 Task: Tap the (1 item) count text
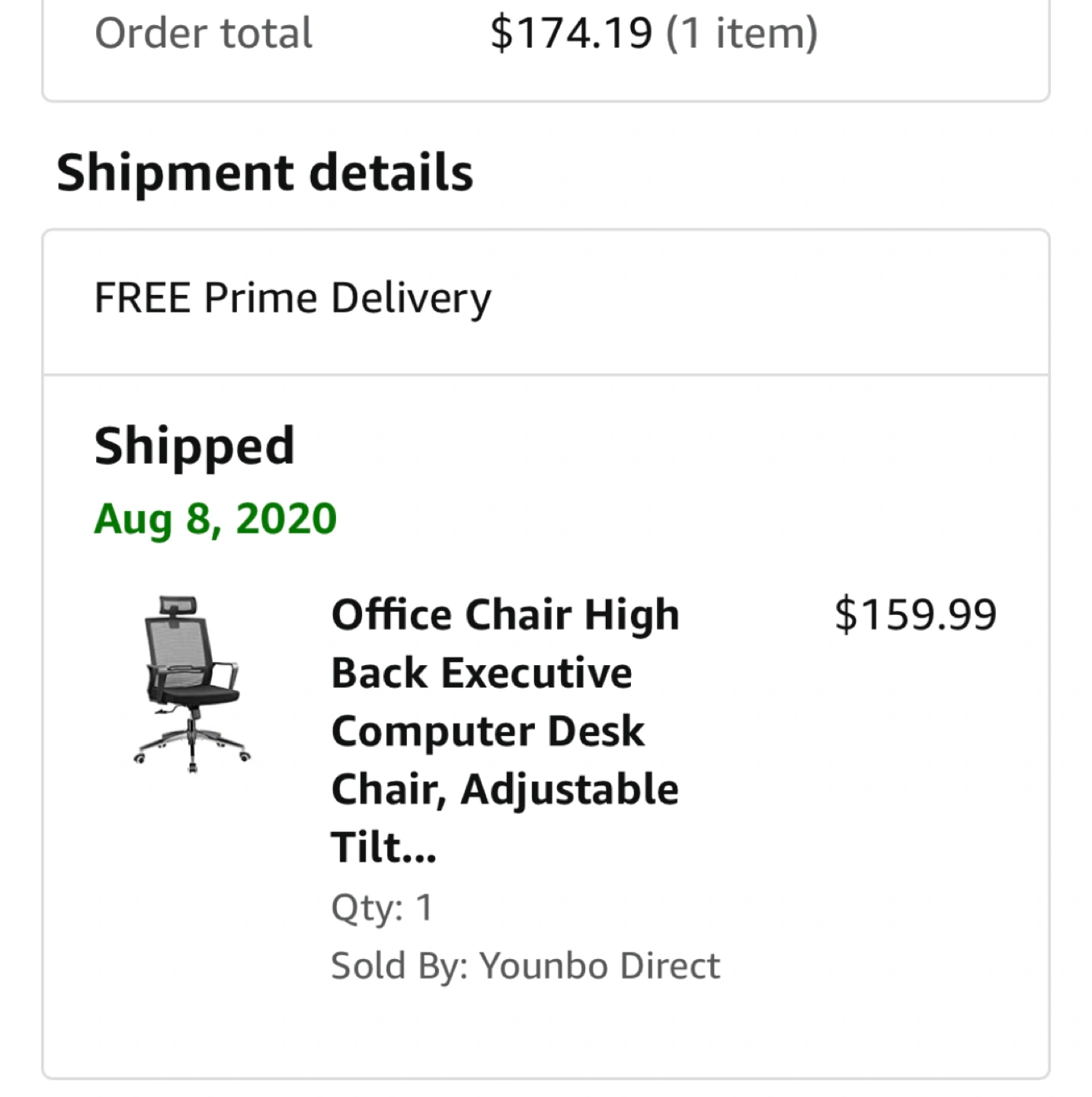tap(741, 34)
